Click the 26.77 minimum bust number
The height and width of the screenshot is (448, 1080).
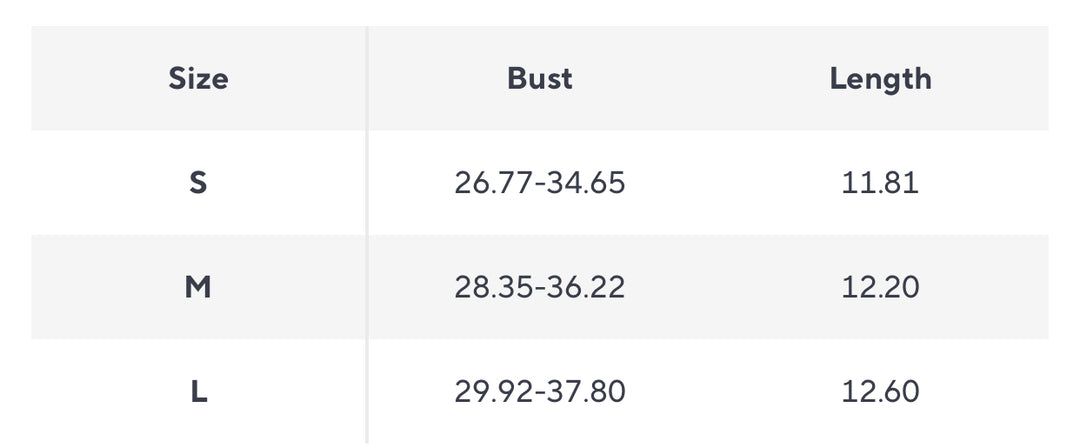tap(493, 183)
